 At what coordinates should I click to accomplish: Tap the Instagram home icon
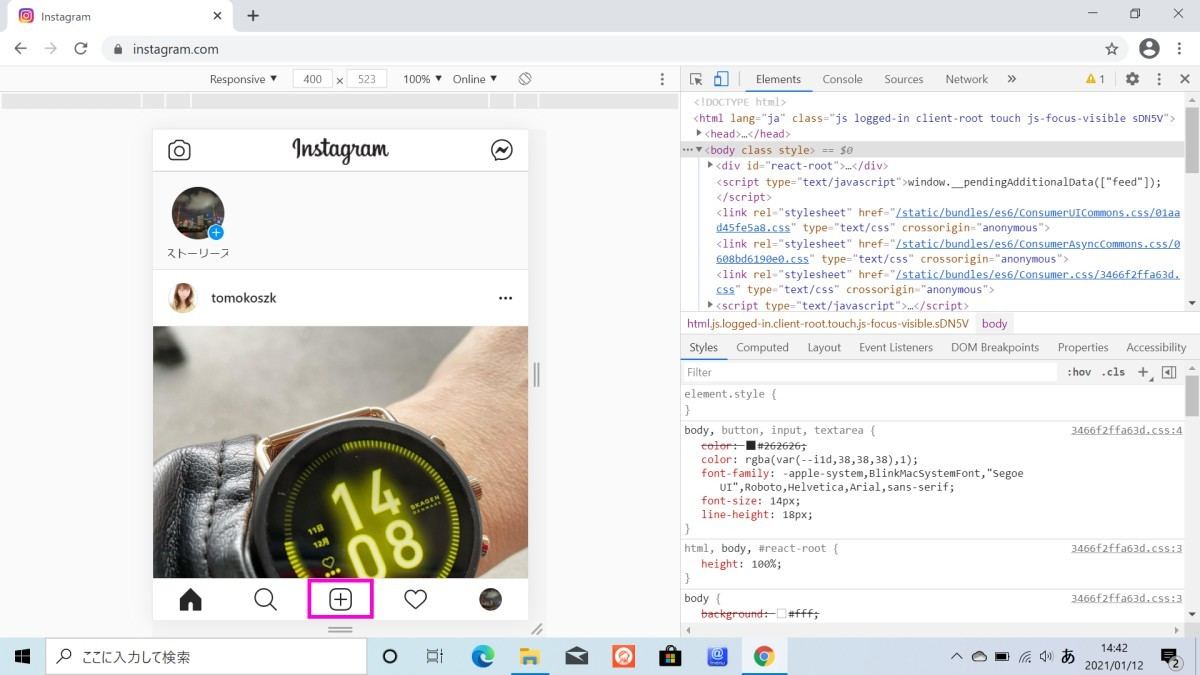point(190,599)
